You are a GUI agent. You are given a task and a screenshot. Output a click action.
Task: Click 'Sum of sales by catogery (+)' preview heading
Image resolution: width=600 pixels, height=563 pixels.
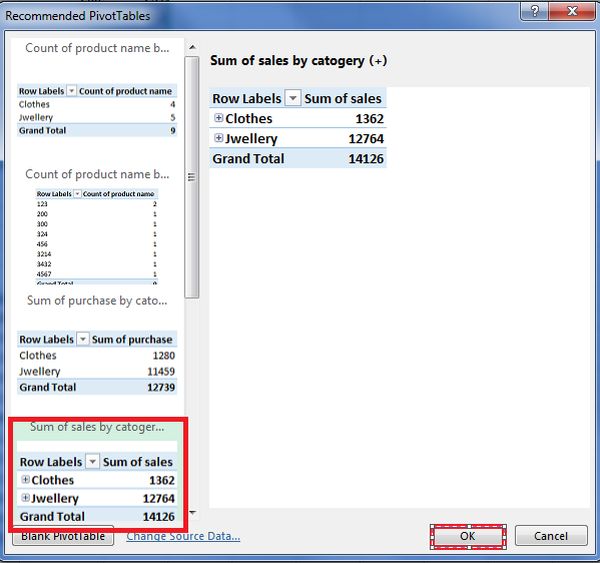pyautogui.click(x=298, y=60)
